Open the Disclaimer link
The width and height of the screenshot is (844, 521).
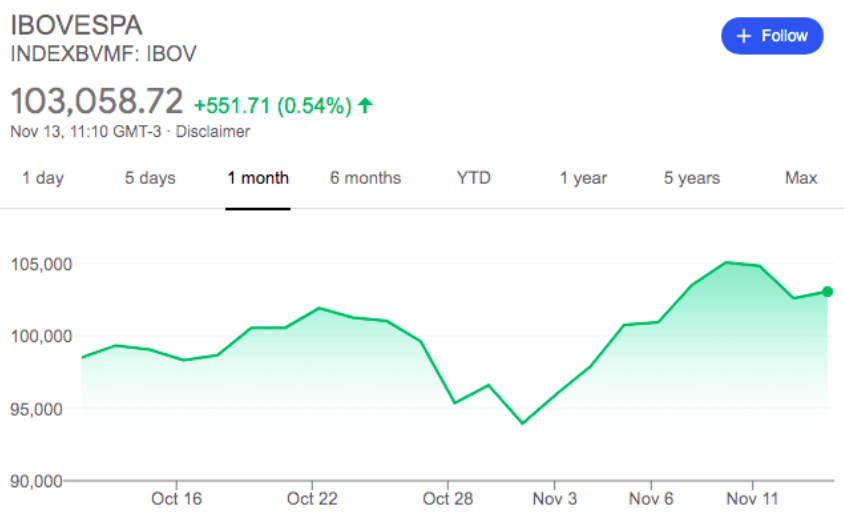click(x=213, y=131)
